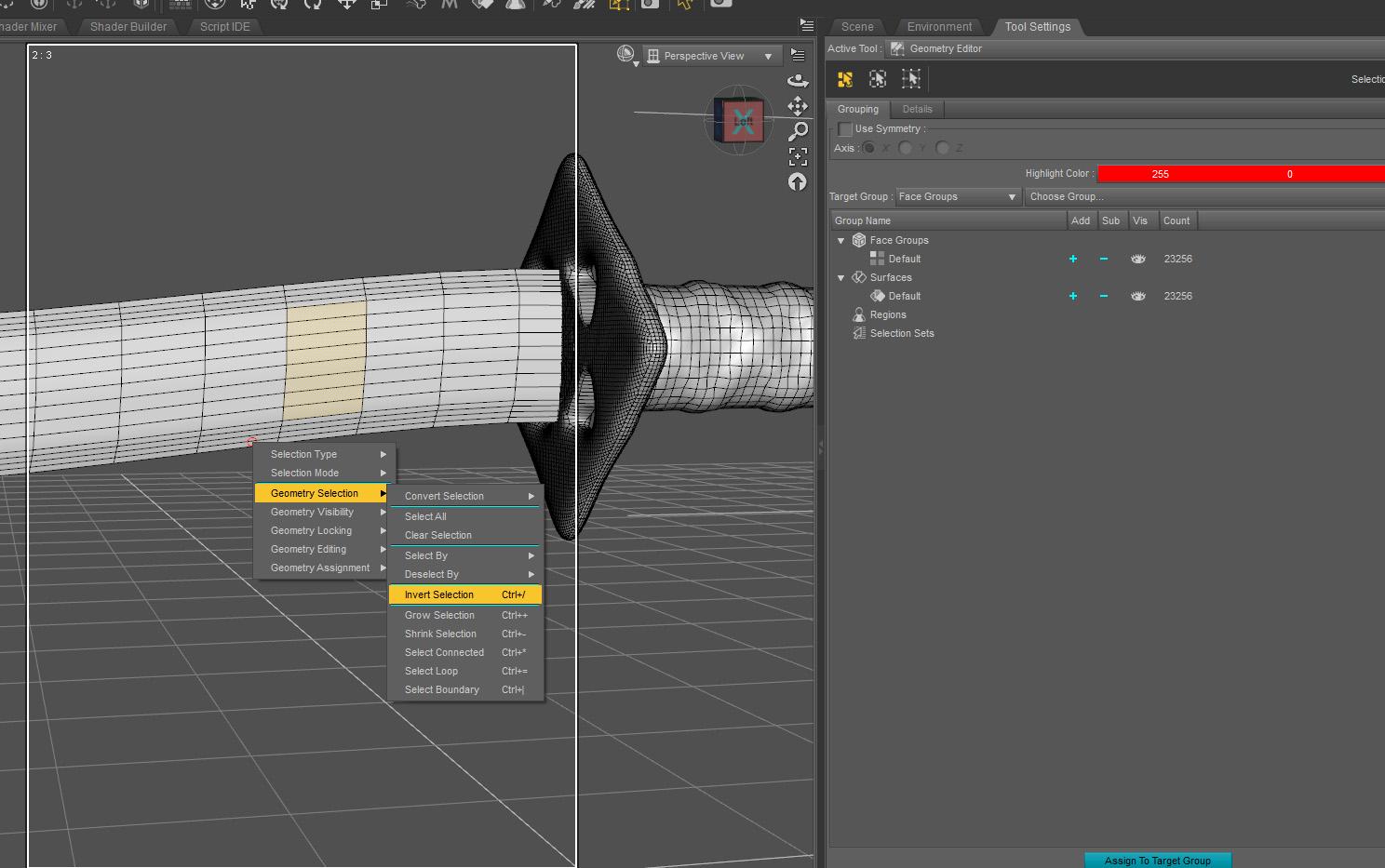Click the pan control icon under the rotate tool
The width and height of the screenshot is (1385, 868).
pos(798,106)
